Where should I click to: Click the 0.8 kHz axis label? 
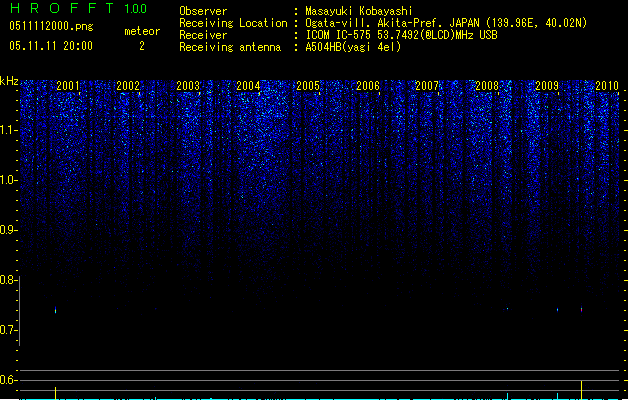tap(8, 280)
